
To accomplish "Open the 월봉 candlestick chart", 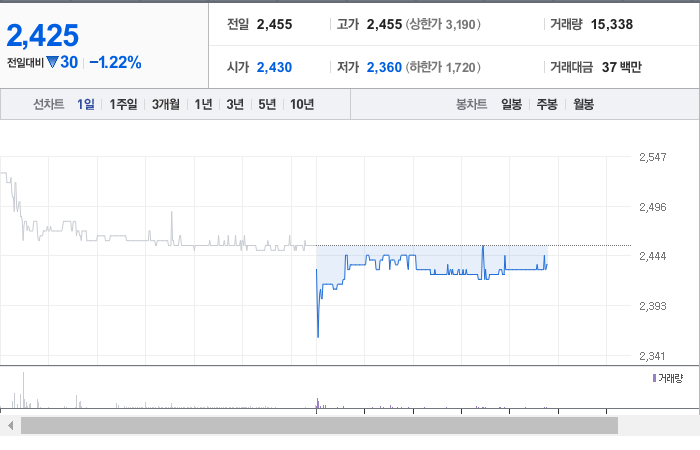I will click(583, 104).
